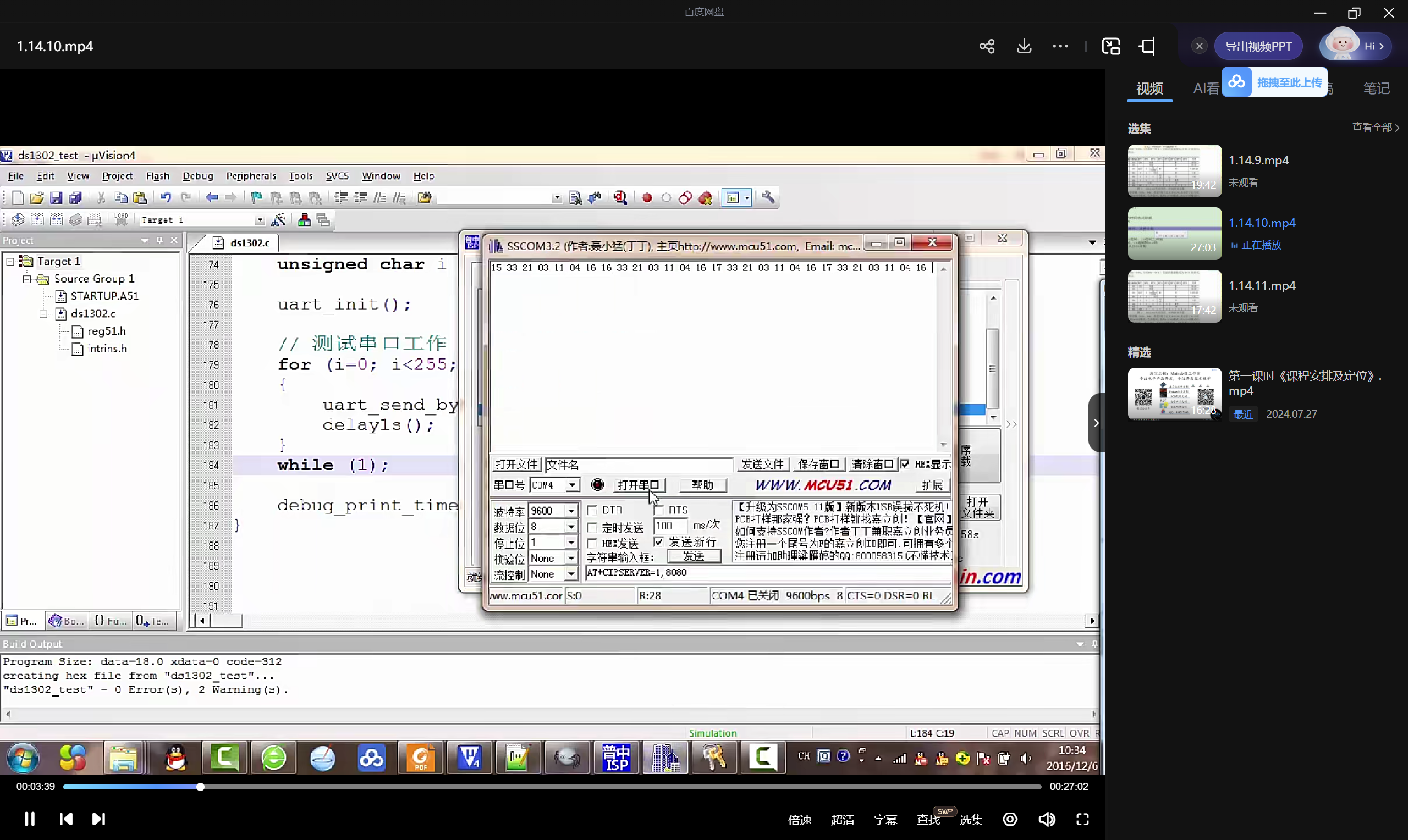Image resolution: width=1408 pixels, height=840 pixels.
Task: Open the Project menu
Action: (x=117, y=176)
